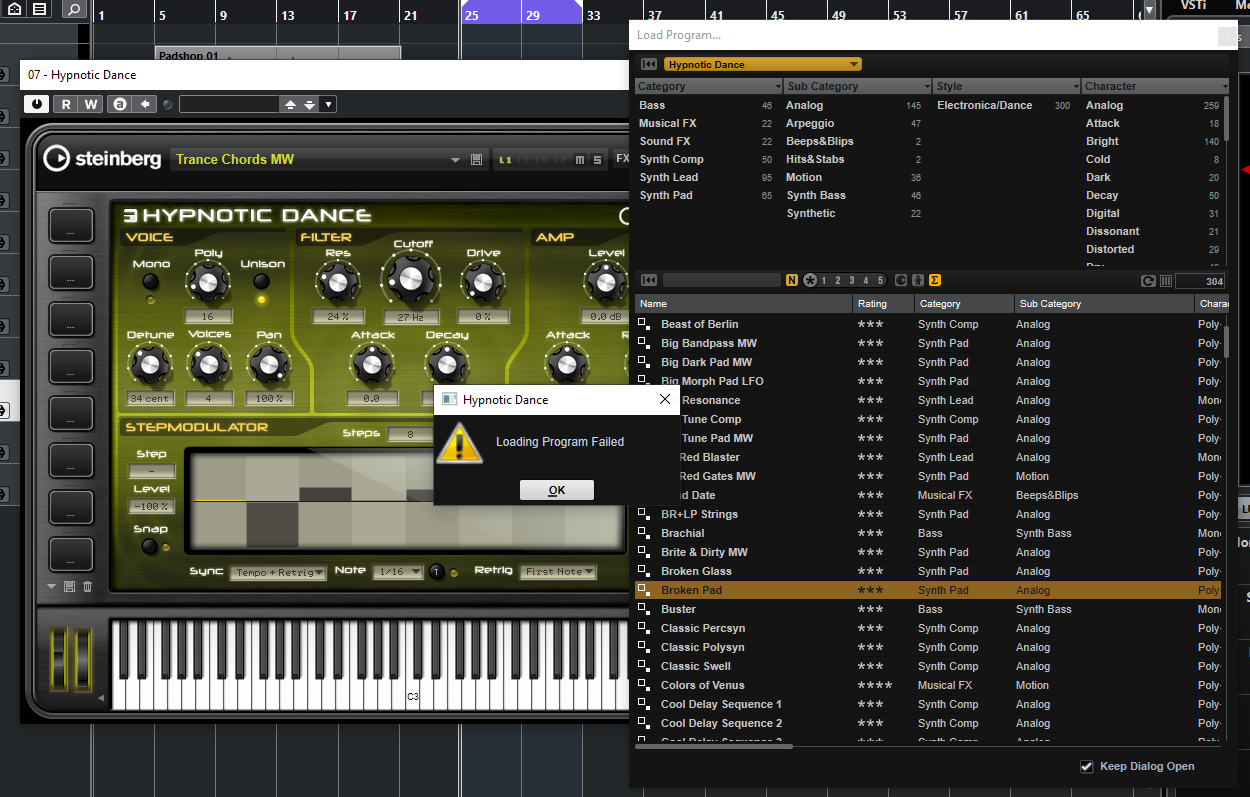This screenshot has width=1250, height=797.
Task: Sort results by Name column header
Action: click(744, 303)
